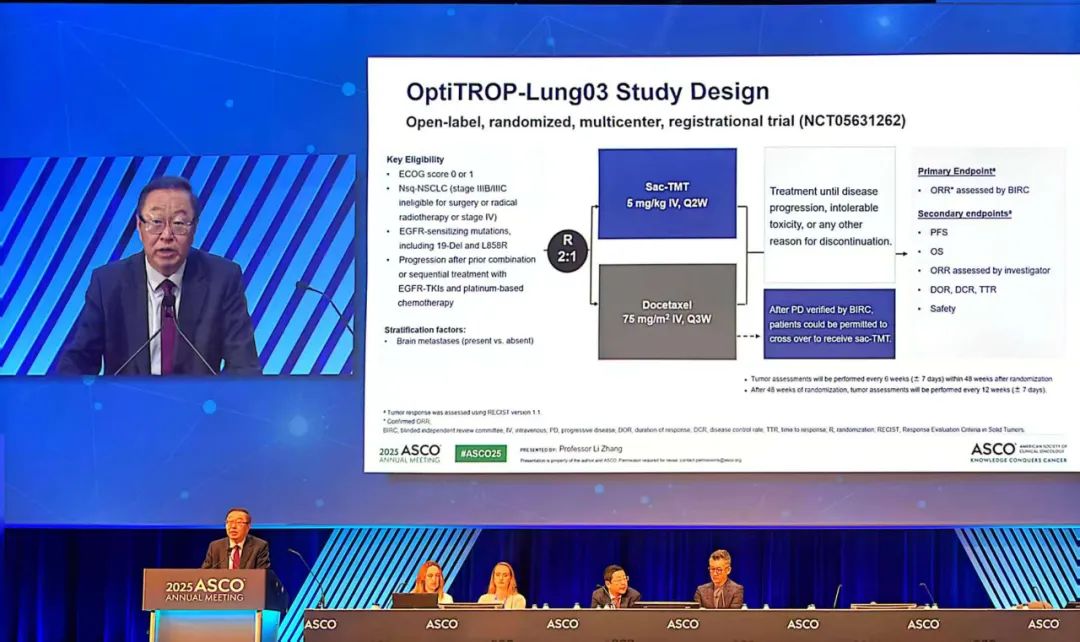The image size is (1080, 642).
Task: Select the blue Sac-TMT treatment box
Action: (665, 195)
